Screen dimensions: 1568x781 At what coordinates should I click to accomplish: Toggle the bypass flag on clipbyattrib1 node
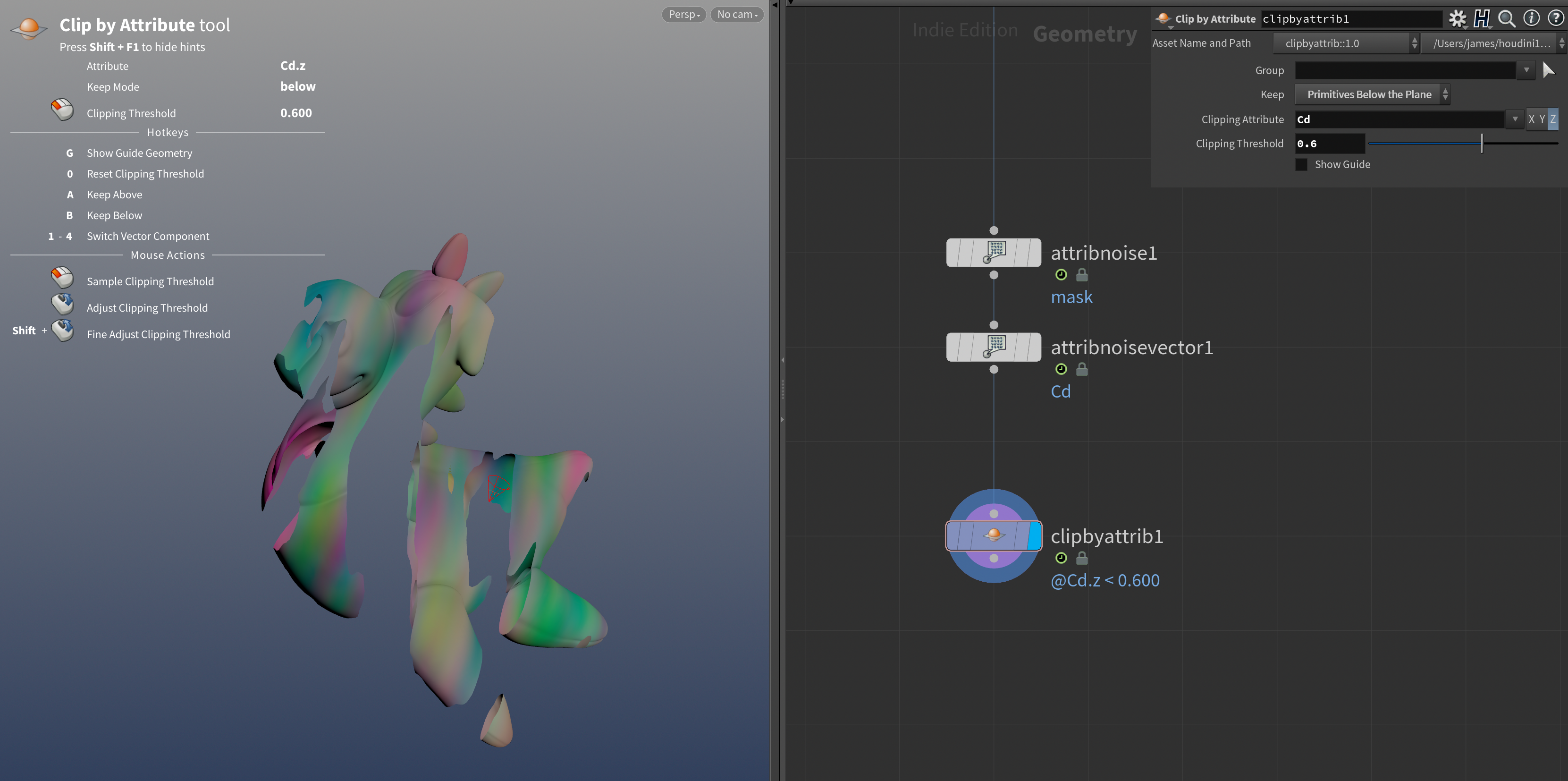click(954, 535)
